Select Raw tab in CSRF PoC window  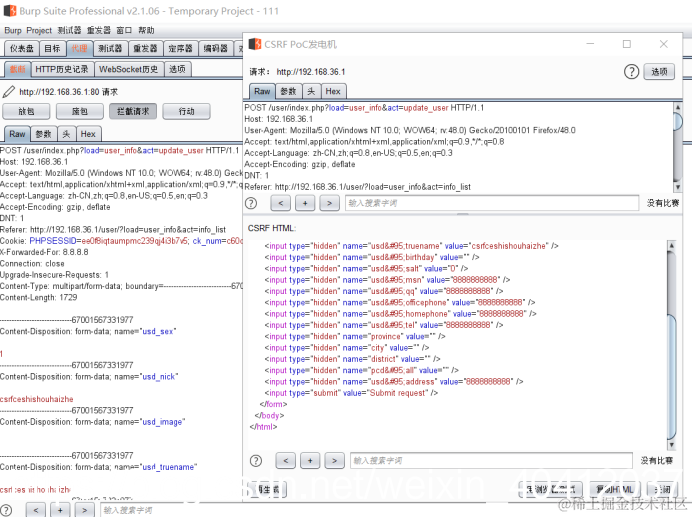262,91
